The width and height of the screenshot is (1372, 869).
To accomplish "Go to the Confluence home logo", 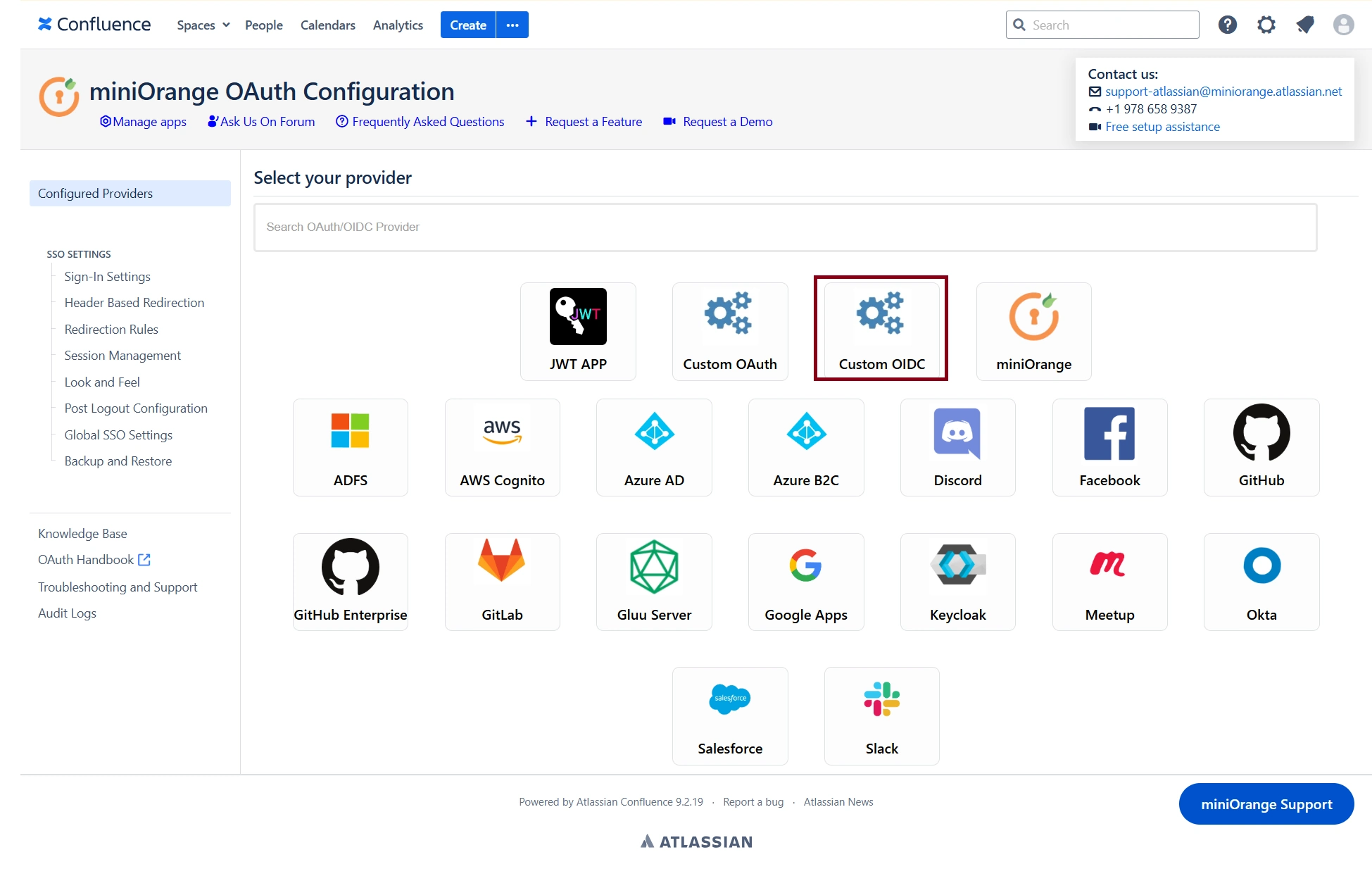I will pyautogui.click(x=94, y=25).
